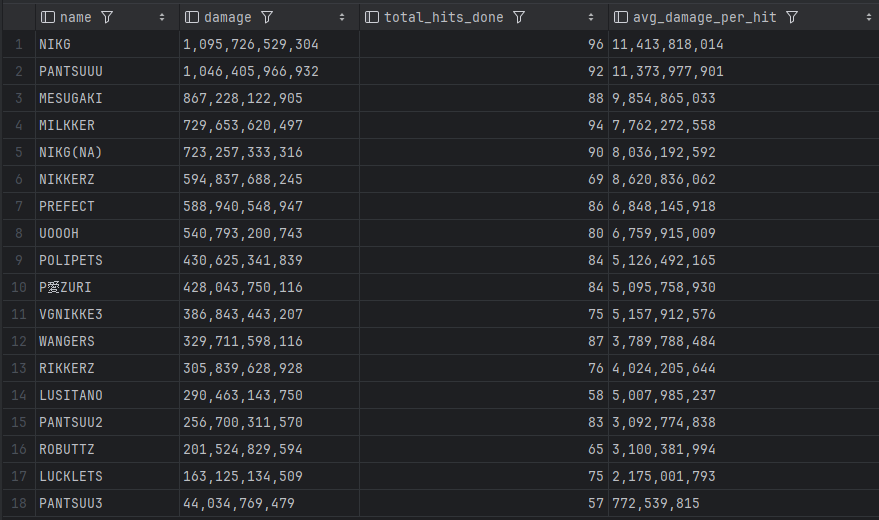Click the PREFECT name cell

pos(107,206)
